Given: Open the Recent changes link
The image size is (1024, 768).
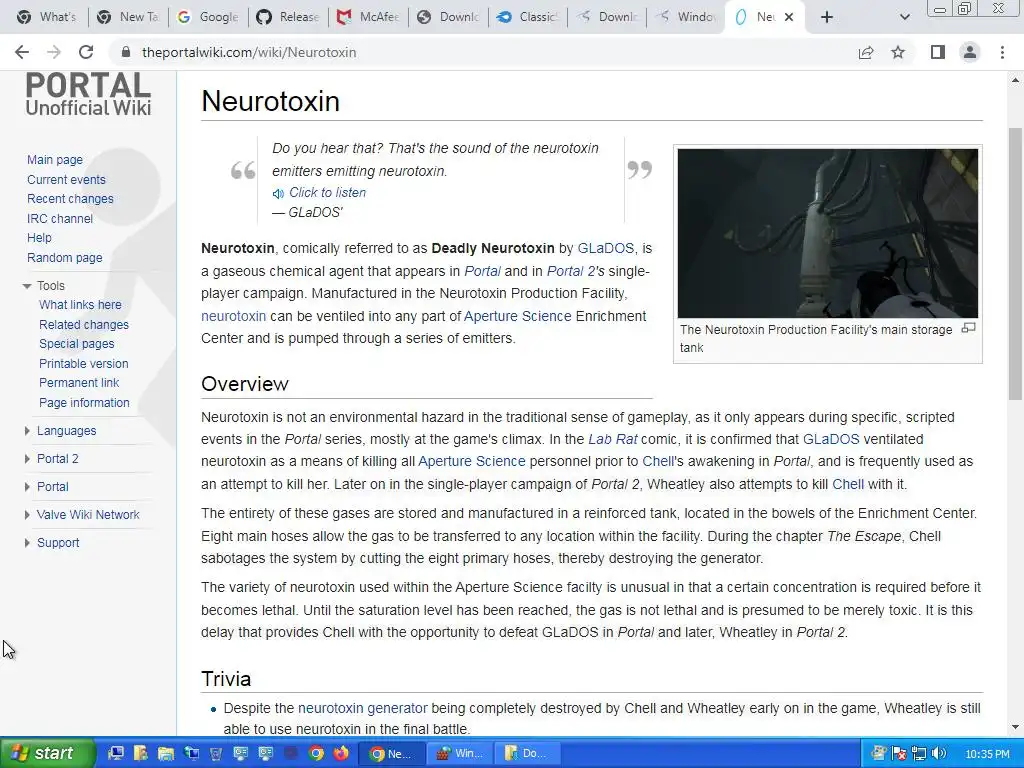Looking at the screenshot, I should pyautogui.click(x=70, y=199).
